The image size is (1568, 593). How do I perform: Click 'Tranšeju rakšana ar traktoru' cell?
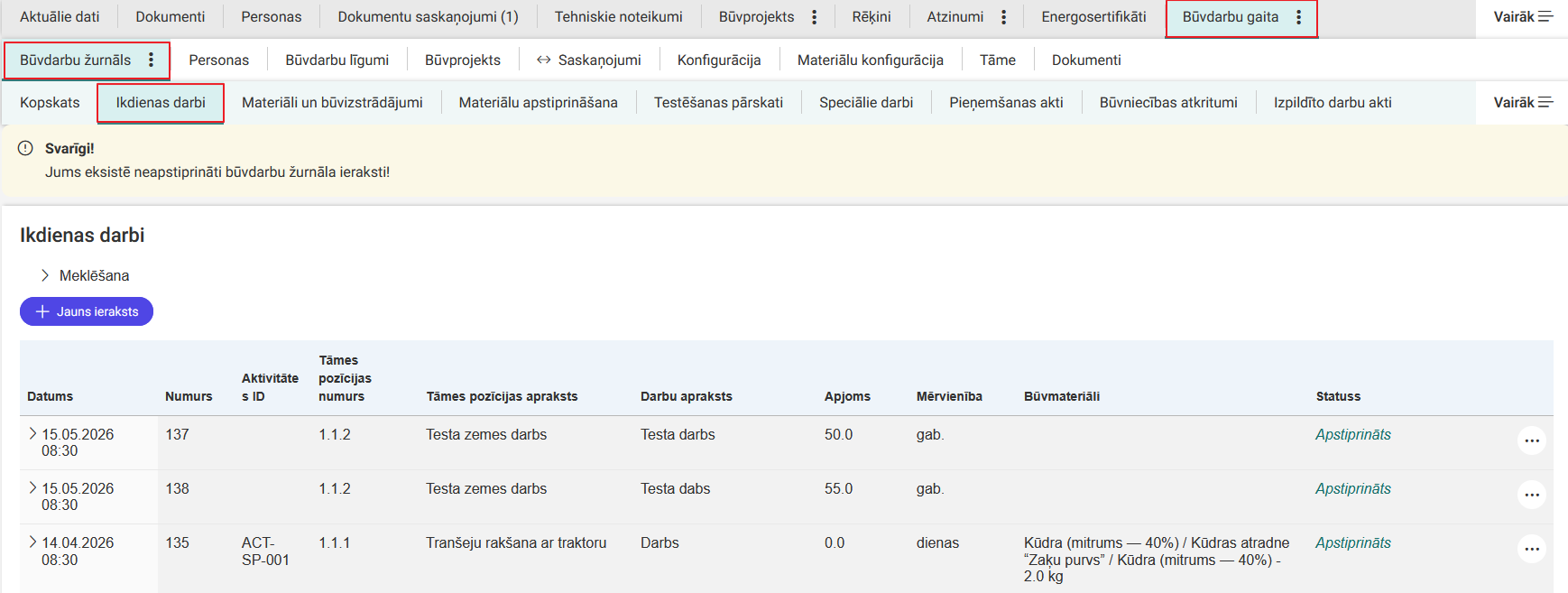click(x=516, y=542)
